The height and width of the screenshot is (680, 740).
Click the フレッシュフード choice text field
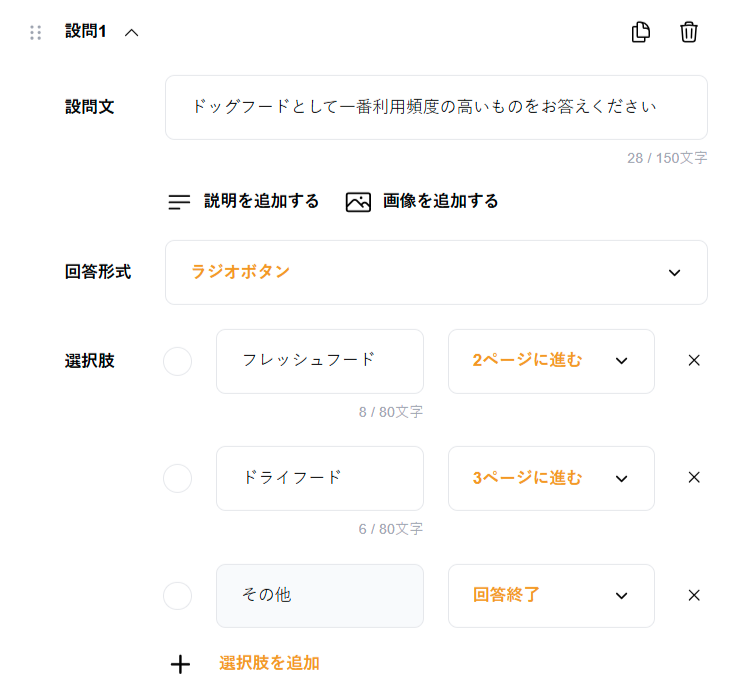coord(320,361)
